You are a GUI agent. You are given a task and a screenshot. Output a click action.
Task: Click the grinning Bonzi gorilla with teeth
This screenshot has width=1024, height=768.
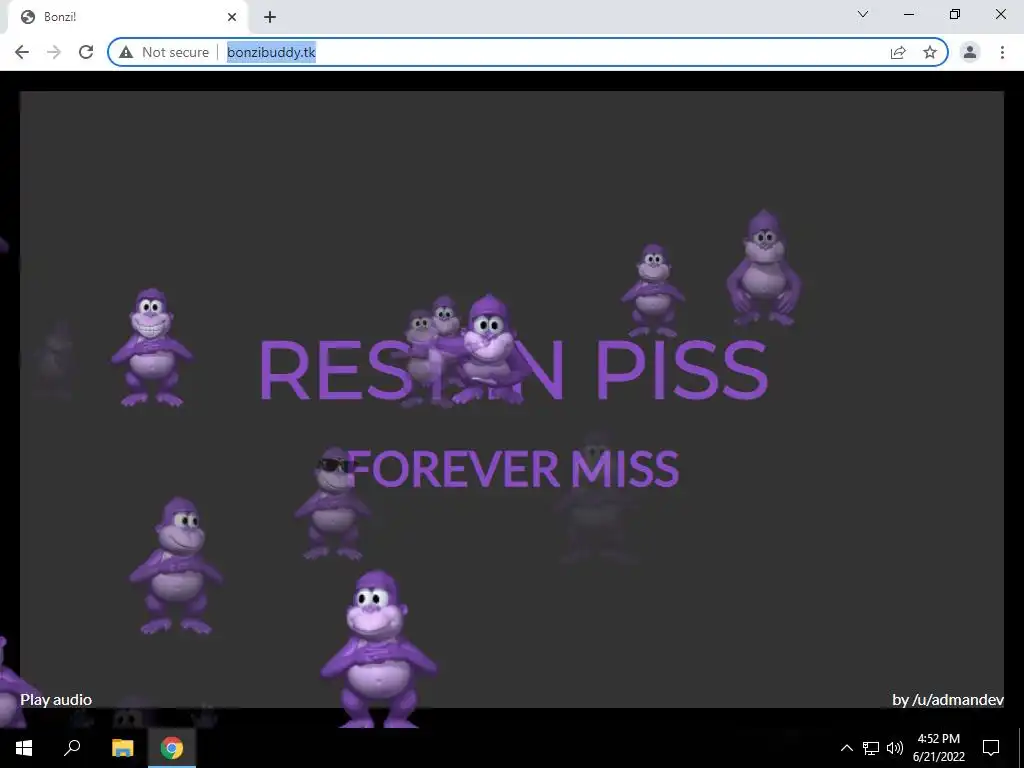pyautogui.click(x=152, y=347)
